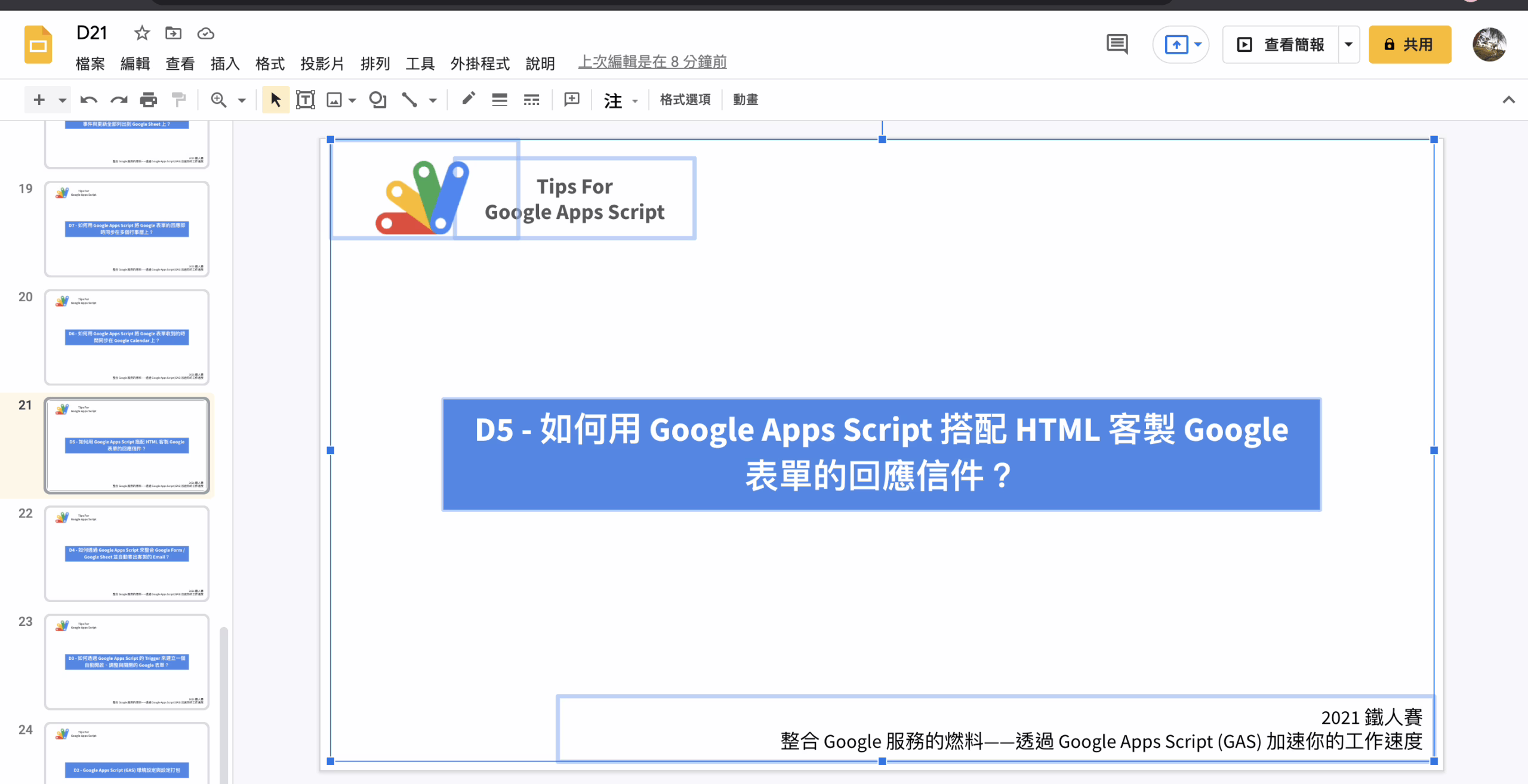Expand line type dropdown arrow
This screenshot has height=784, width=1528.
coord(433,100)
